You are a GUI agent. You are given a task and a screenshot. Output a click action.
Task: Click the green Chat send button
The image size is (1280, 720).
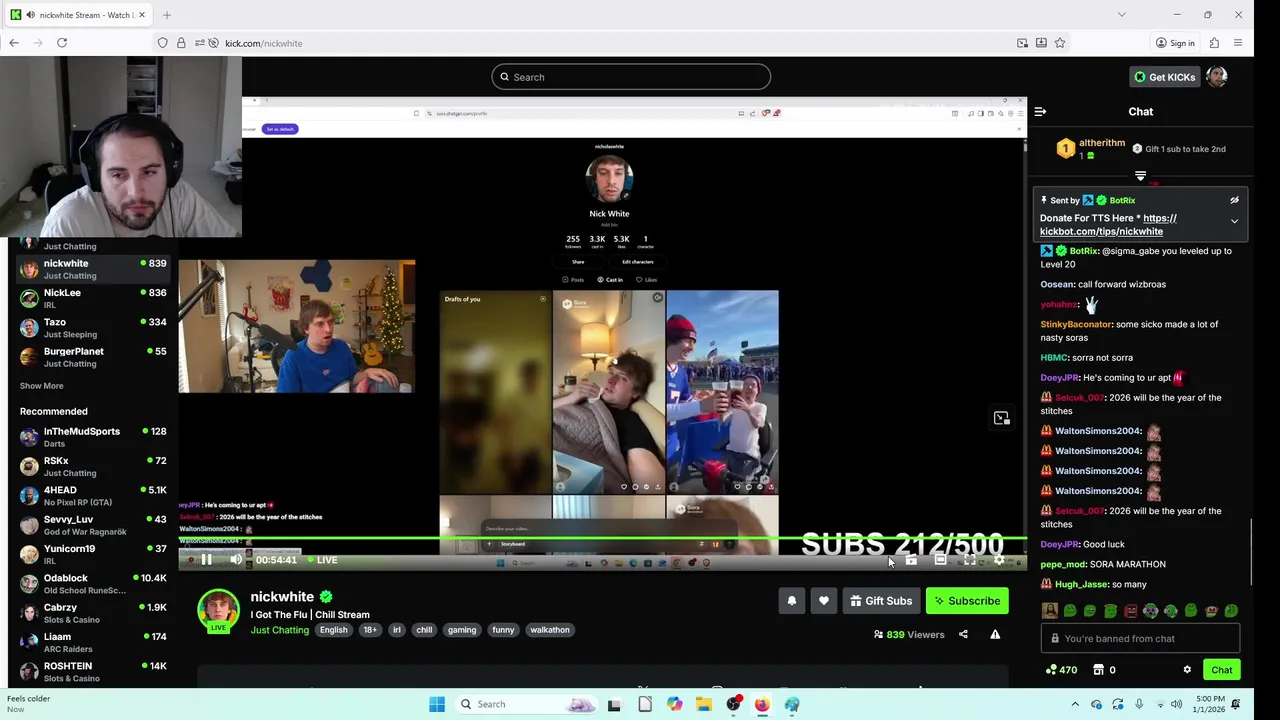(1222, 670)
